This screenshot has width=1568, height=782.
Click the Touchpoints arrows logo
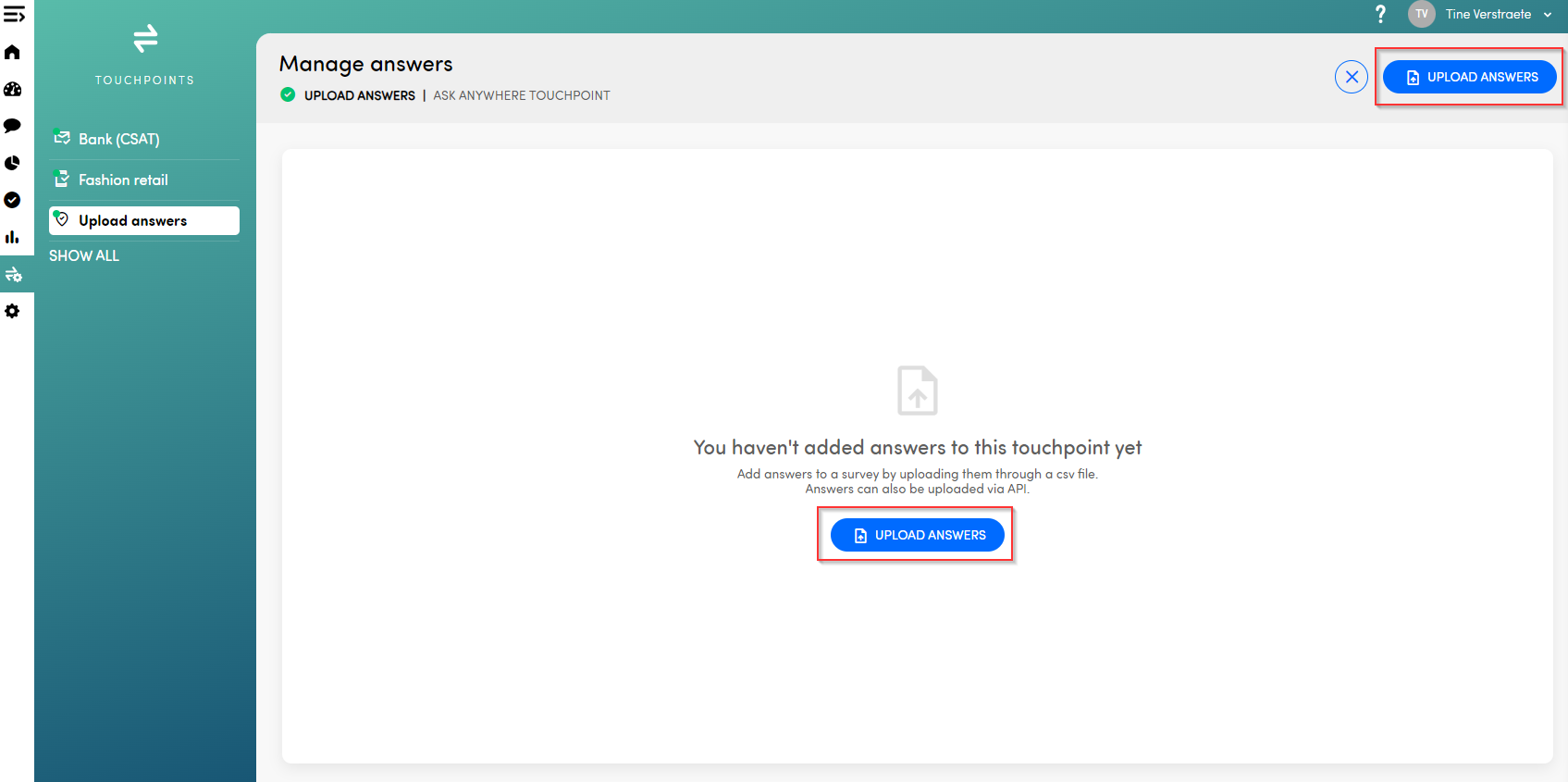point(145,39)
